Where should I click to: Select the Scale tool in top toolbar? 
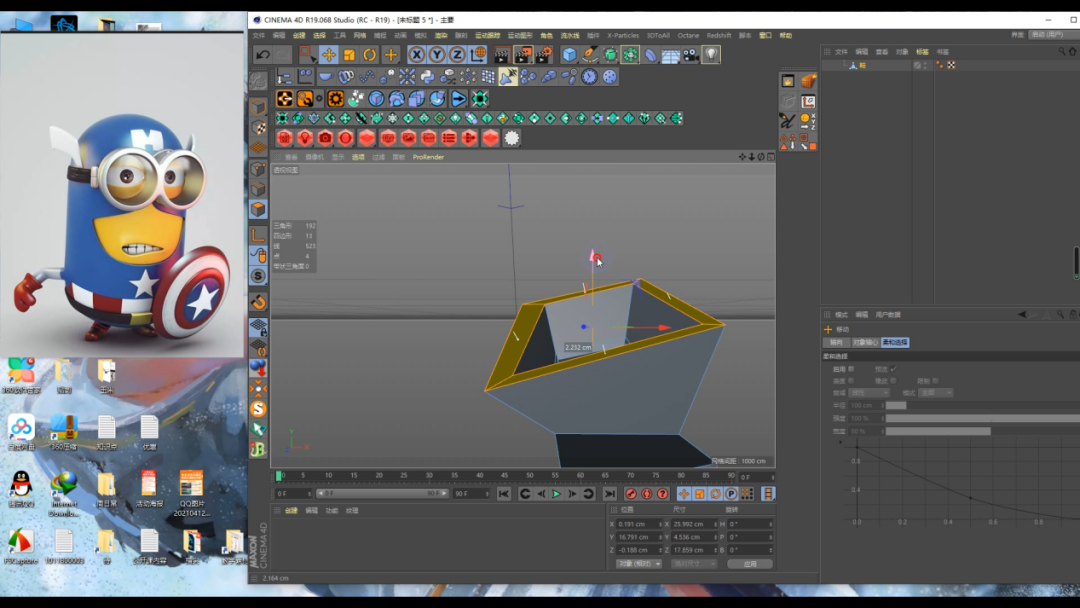[349, 54]
